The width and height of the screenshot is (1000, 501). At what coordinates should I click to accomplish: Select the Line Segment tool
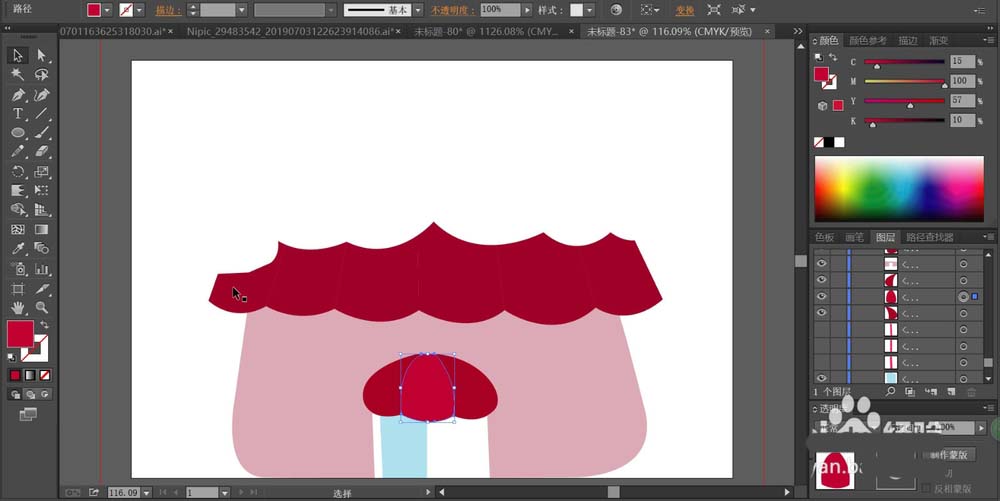click(x=41, y=113)
